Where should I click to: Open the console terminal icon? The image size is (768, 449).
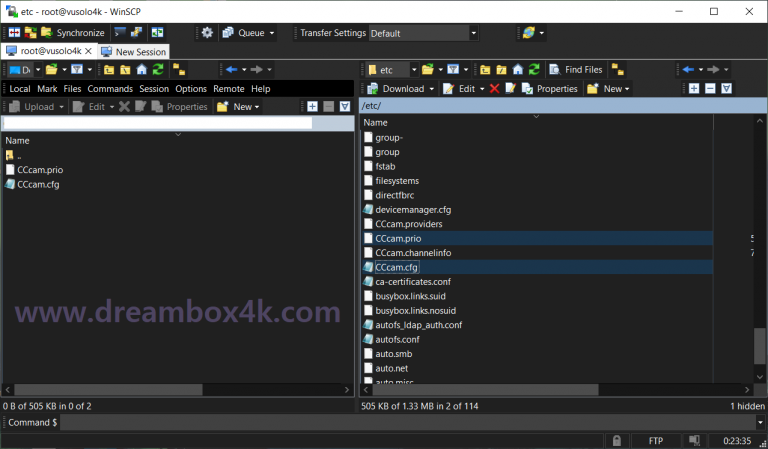120,33
